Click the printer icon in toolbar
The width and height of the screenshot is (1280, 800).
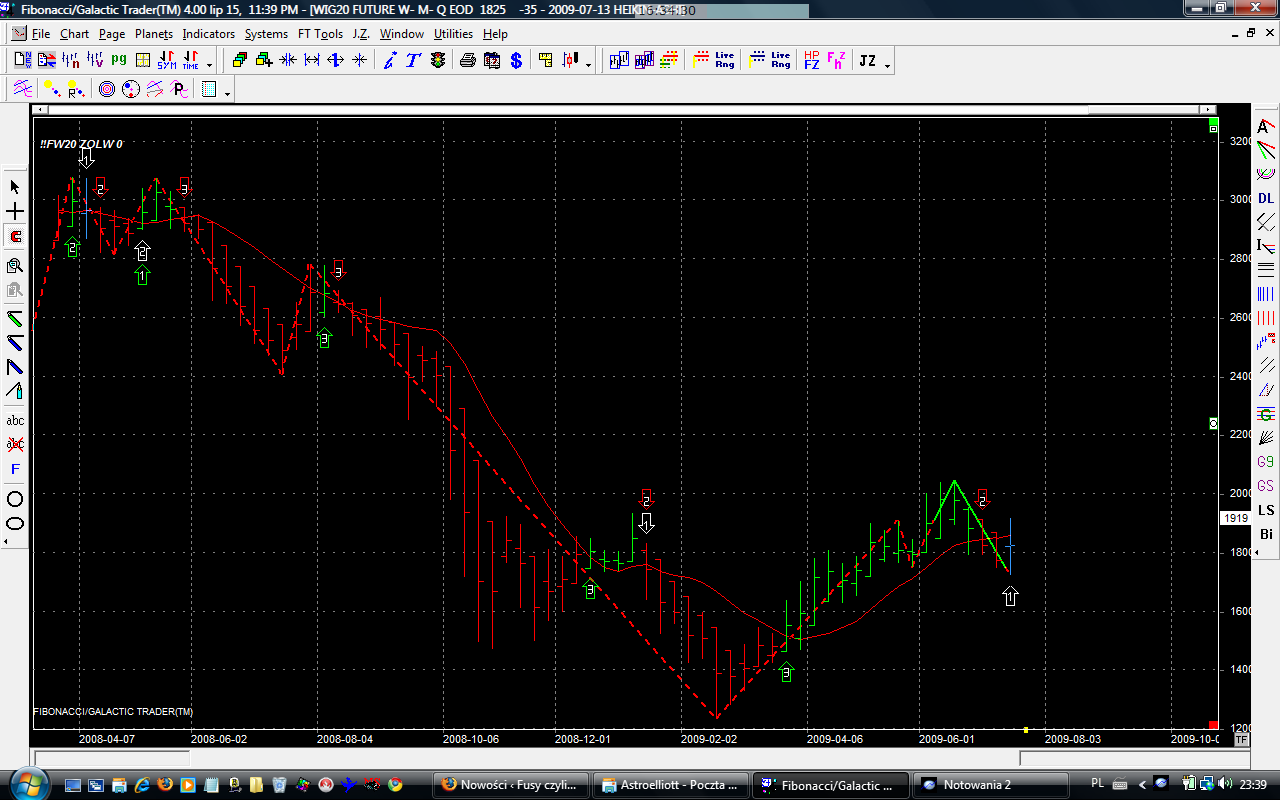(467, 61)
